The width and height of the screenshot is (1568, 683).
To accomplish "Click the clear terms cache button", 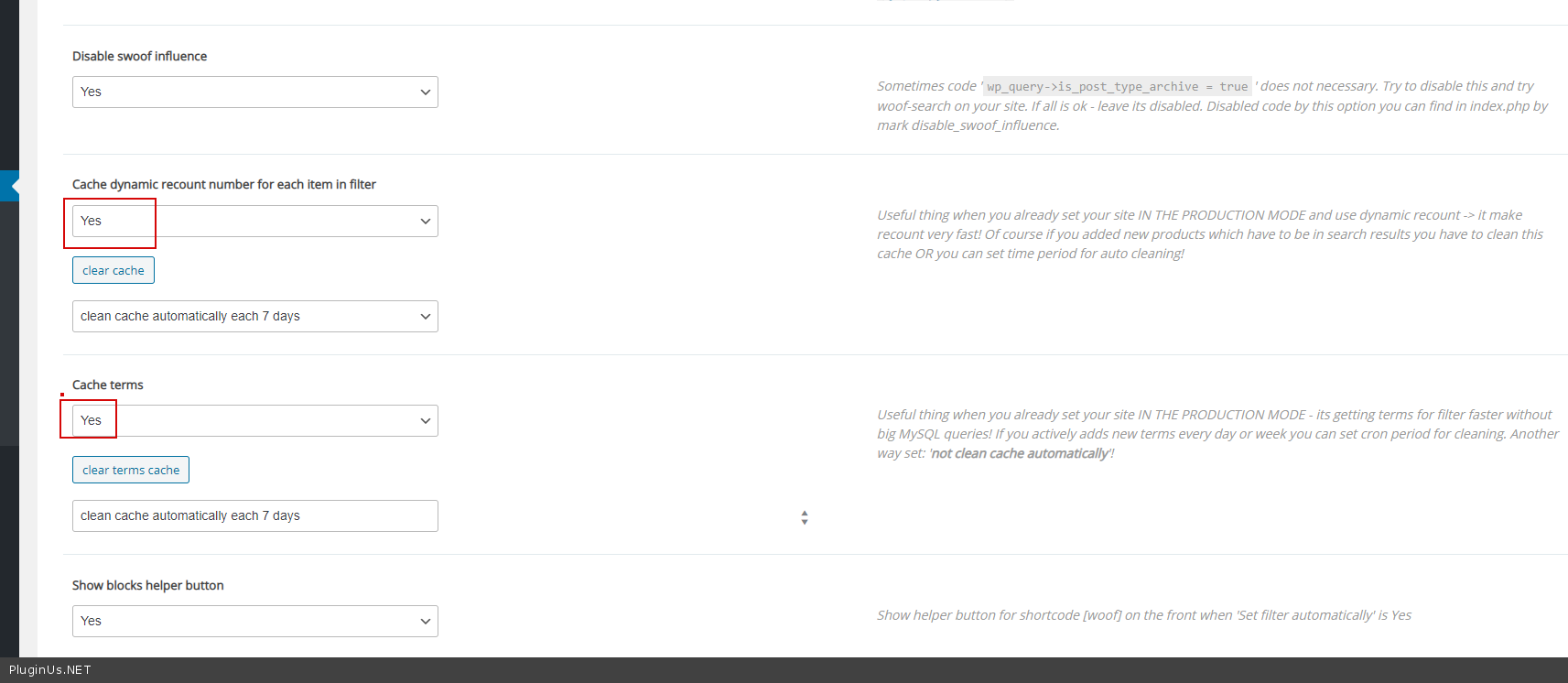I will tap(131, 470).
